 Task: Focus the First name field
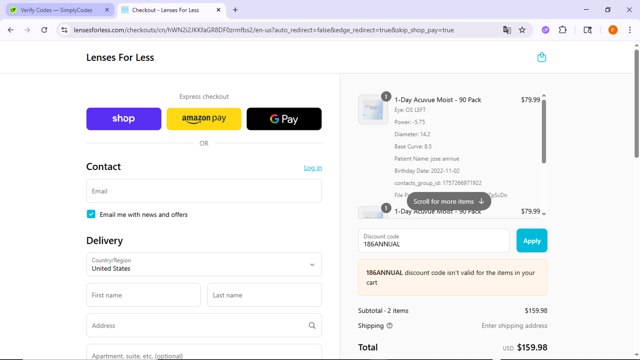click(x=143, y=295)
